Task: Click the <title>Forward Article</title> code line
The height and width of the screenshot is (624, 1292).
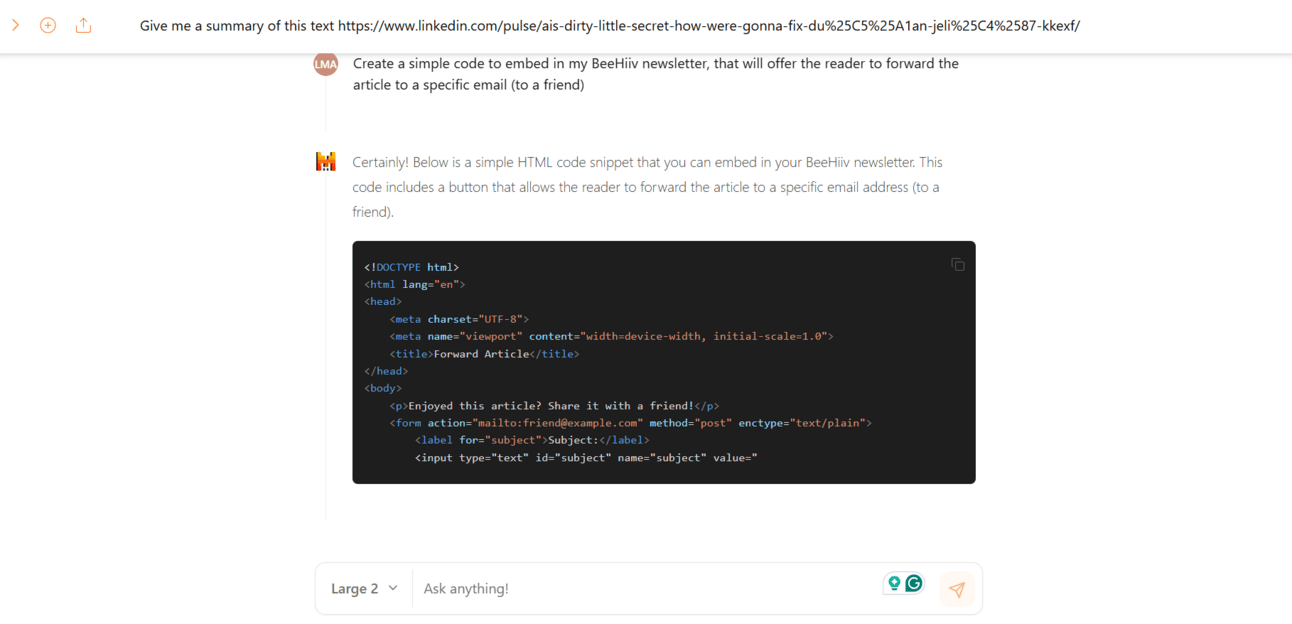Action: (x=485, y=354)
